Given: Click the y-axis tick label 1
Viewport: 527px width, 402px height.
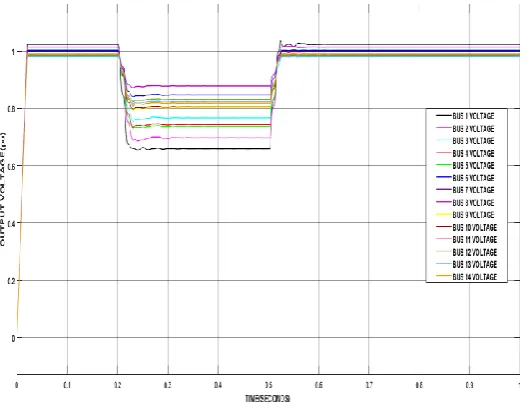Looking at the screenshot, I should (13, 52).
